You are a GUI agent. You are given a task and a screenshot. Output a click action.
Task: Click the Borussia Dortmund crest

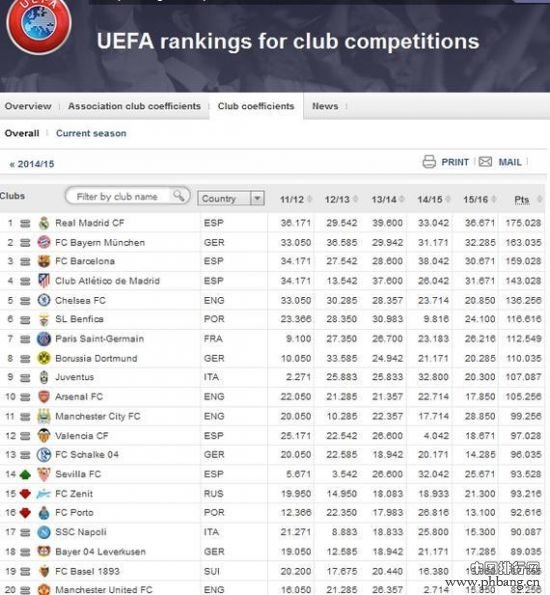pyautogui.click(x=44, y=358)
